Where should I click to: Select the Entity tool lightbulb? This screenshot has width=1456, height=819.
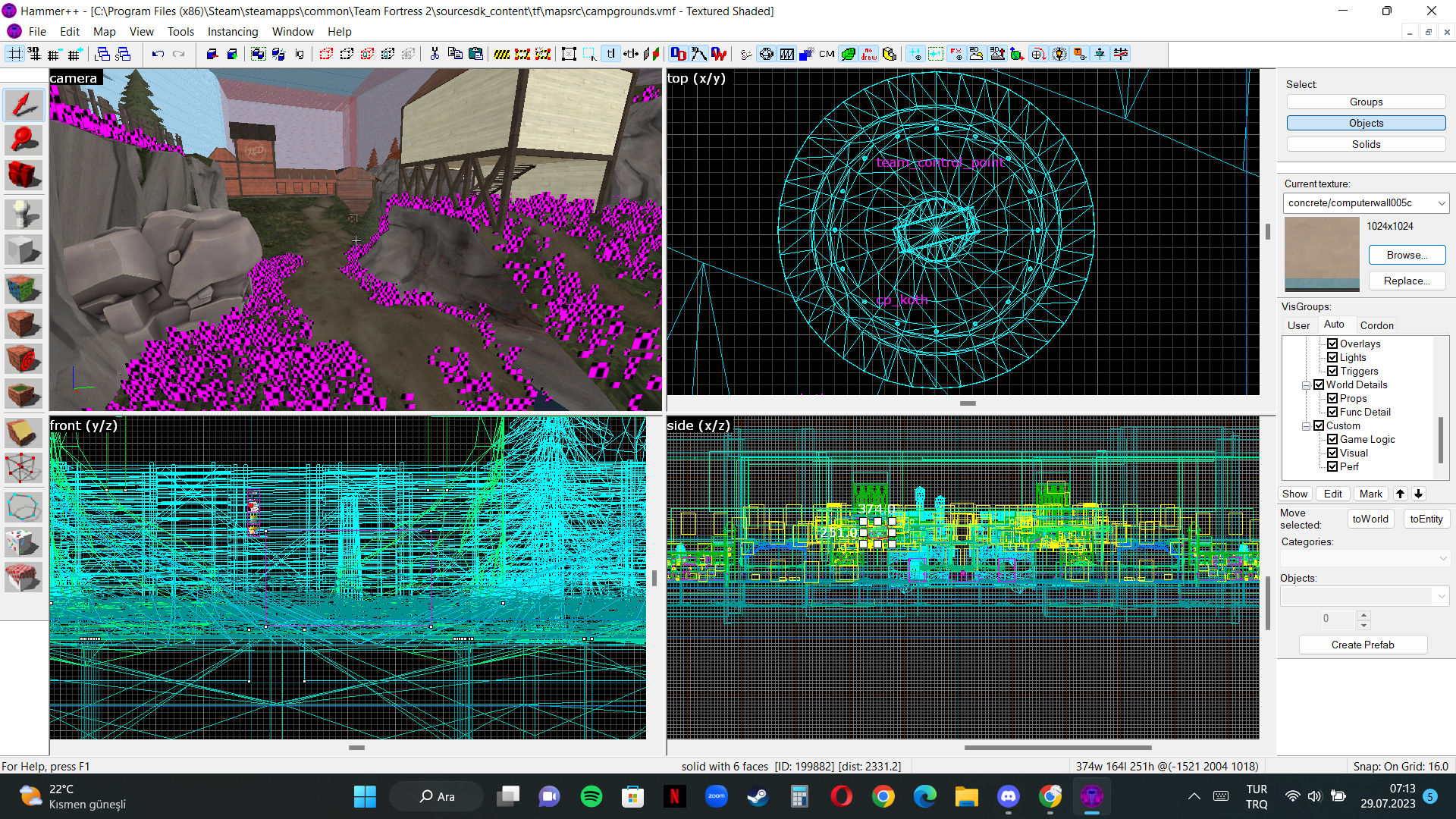pyautogui.click(x=24, y=214)
